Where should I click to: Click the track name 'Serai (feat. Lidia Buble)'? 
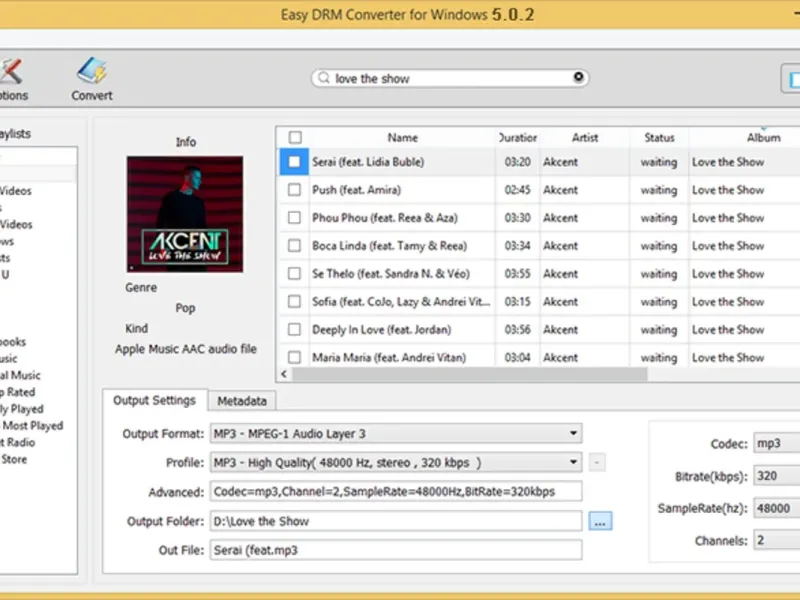[x=368, y=162]
